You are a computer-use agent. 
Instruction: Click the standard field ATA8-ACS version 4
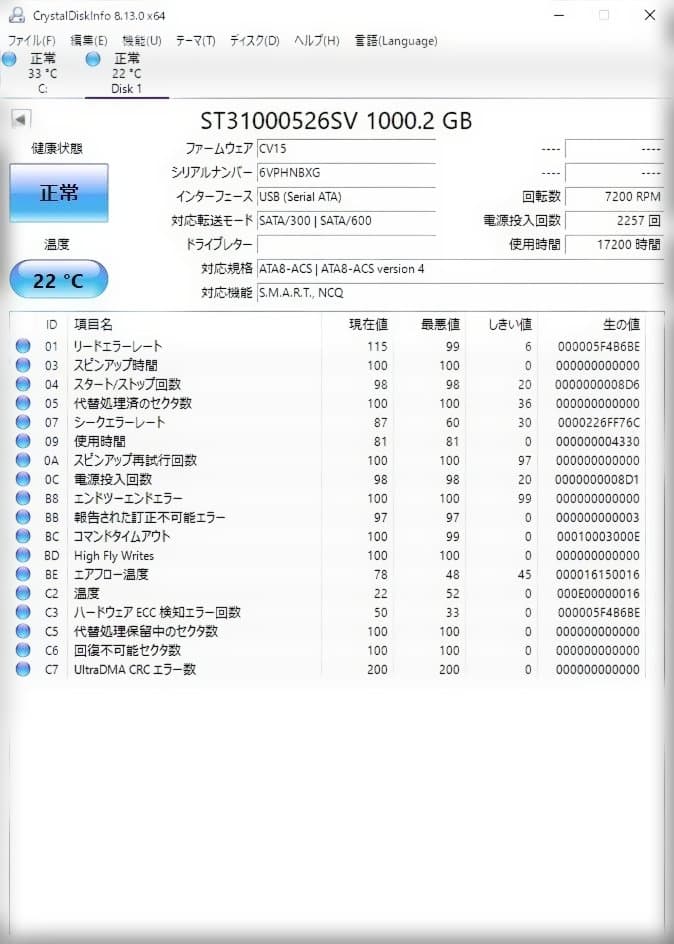pyautogui.click(x=460, y=269)
